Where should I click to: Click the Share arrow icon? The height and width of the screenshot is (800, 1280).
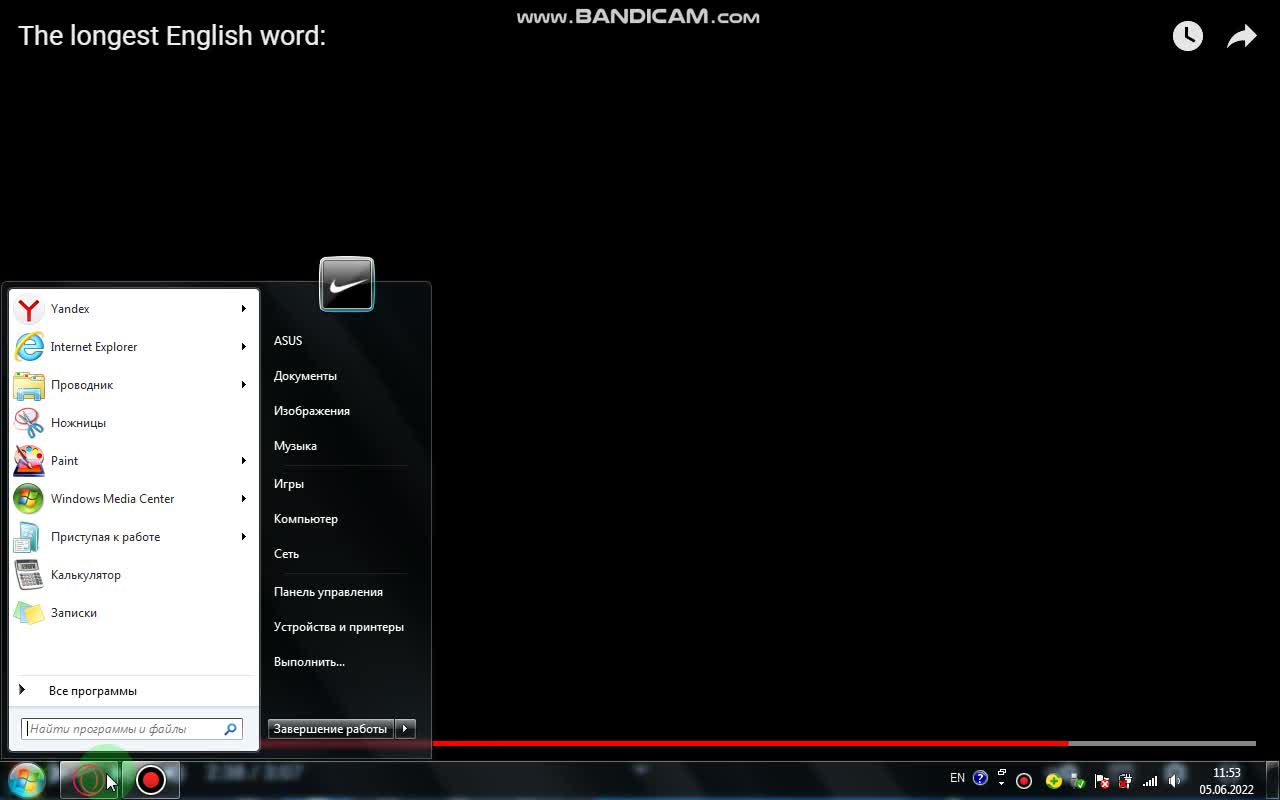1241,37
